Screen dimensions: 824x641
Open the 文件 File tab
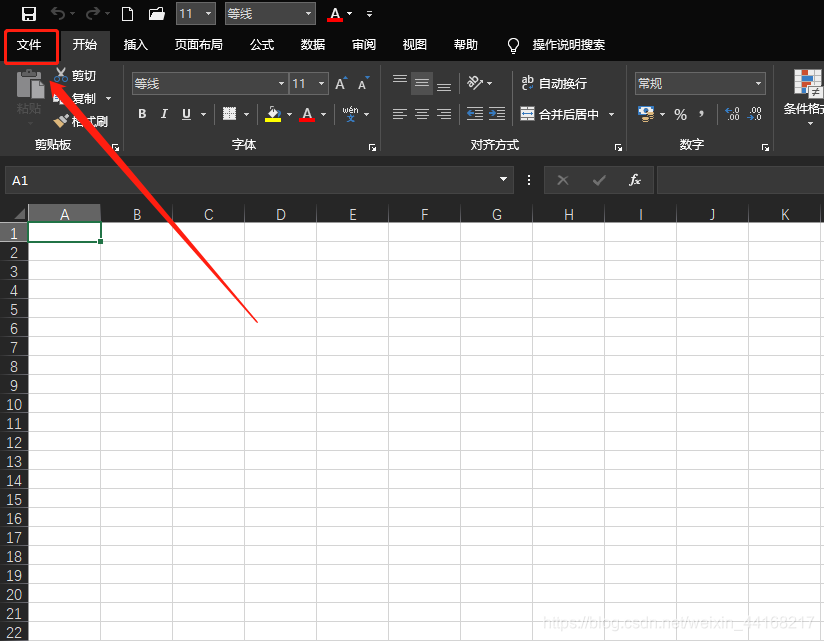point(29,45)
